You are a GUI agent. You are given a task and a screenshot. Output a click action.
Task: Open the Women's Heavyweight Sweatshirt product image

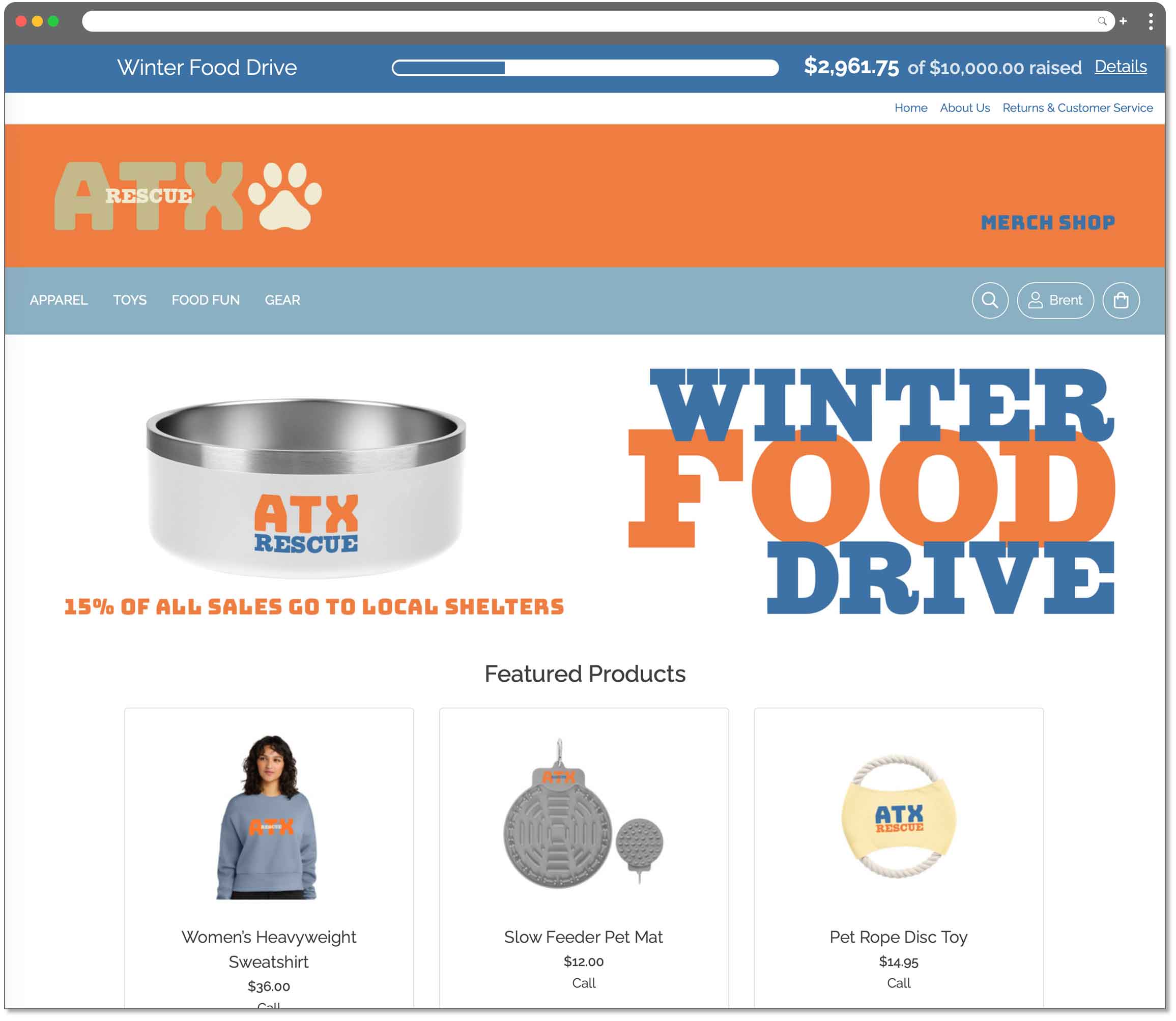point(268,817)
